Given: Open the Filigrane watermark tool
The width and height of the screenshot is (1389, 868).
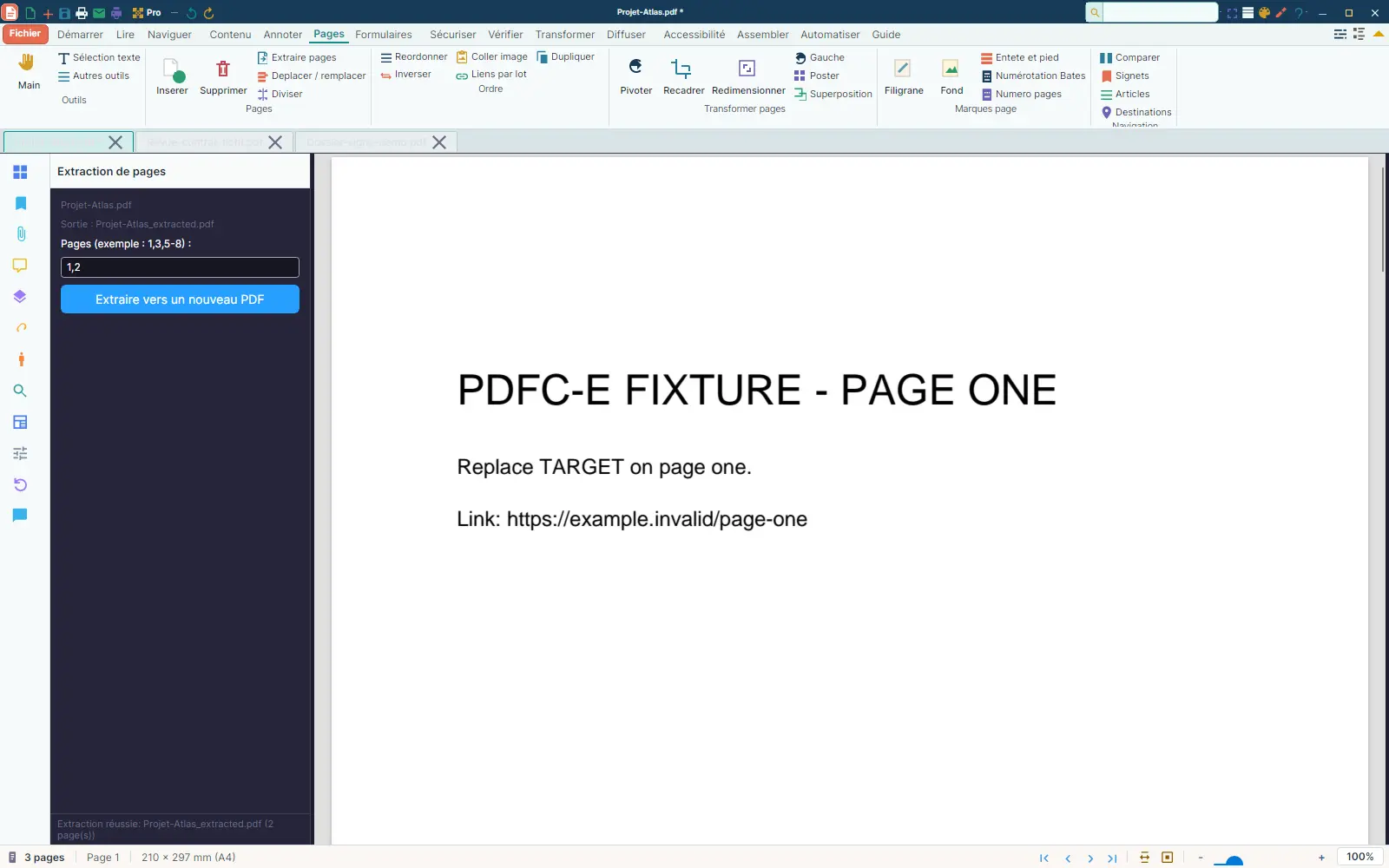Looking at the screenshot, I should 903,76.
